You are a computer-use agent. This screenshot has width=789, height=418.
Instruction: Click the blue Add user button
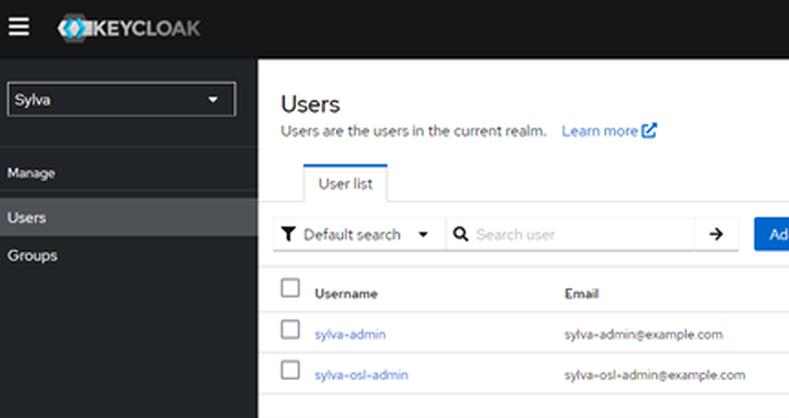771,234
